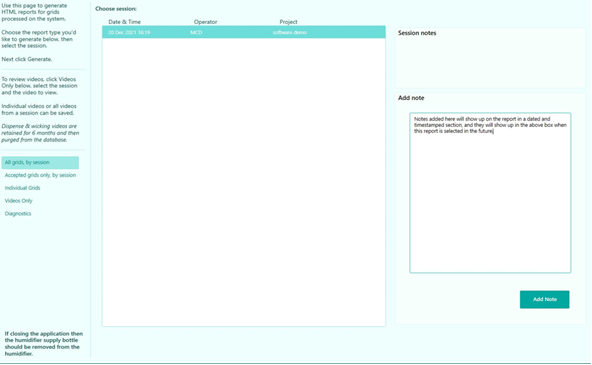This screenshot has width=592, height=365.
Task: Click the humidifier supply bottle warning text
Action: pos(43,343)
